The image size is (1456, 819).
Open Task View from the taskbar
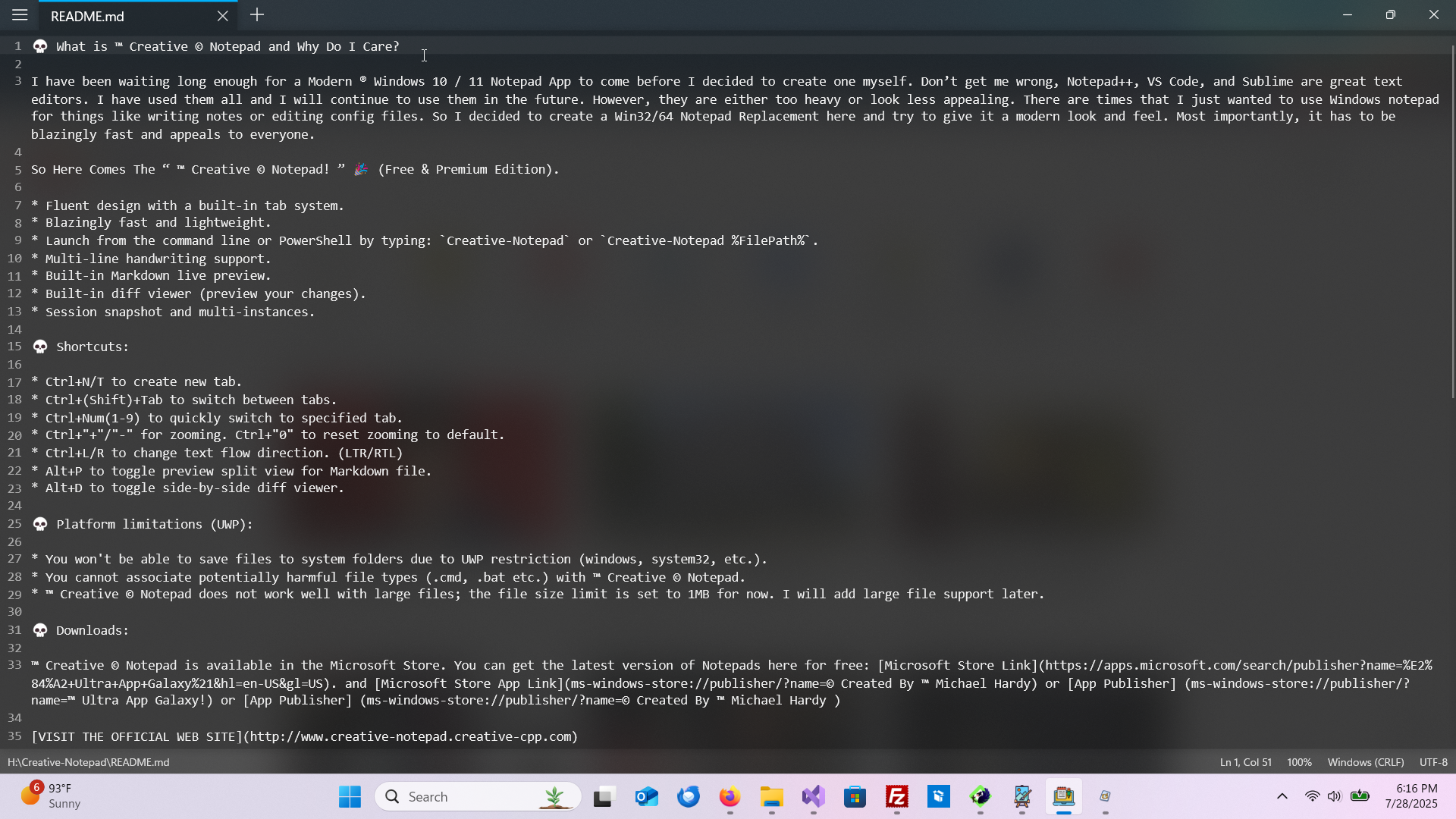[604, 797]
